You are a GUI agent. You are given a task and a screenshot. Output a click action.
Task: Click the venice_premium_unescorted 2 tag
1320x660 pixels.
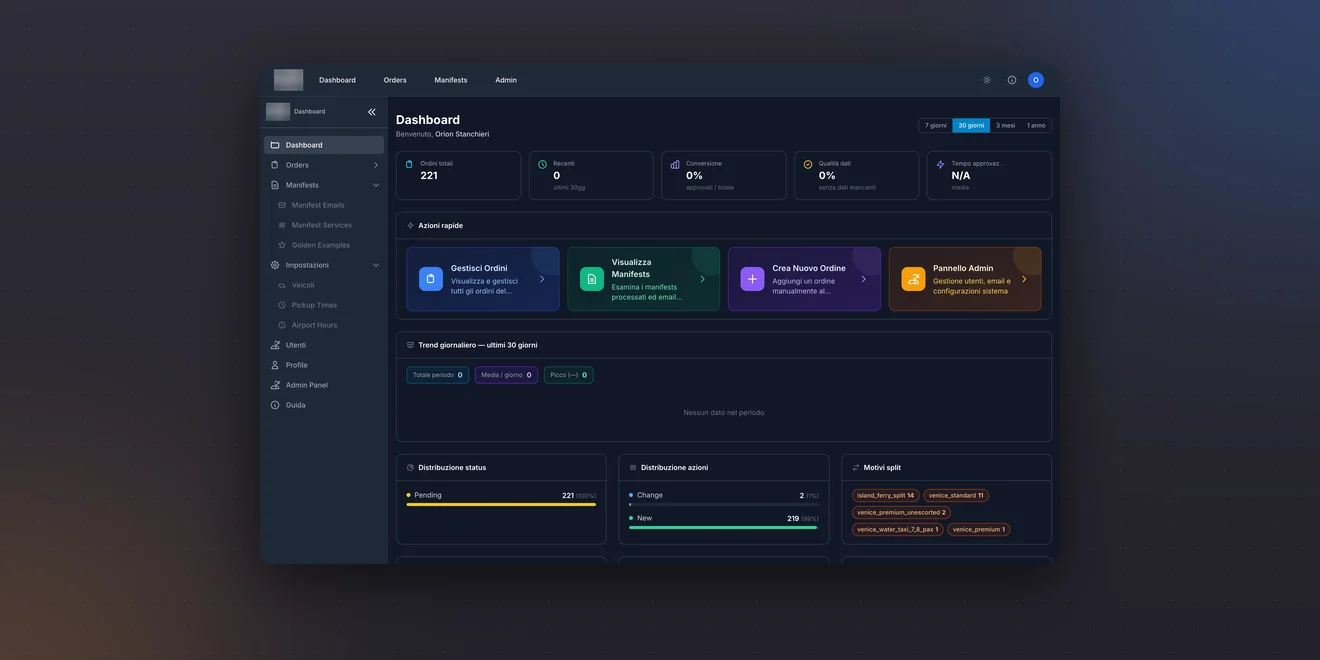[901, 512]
